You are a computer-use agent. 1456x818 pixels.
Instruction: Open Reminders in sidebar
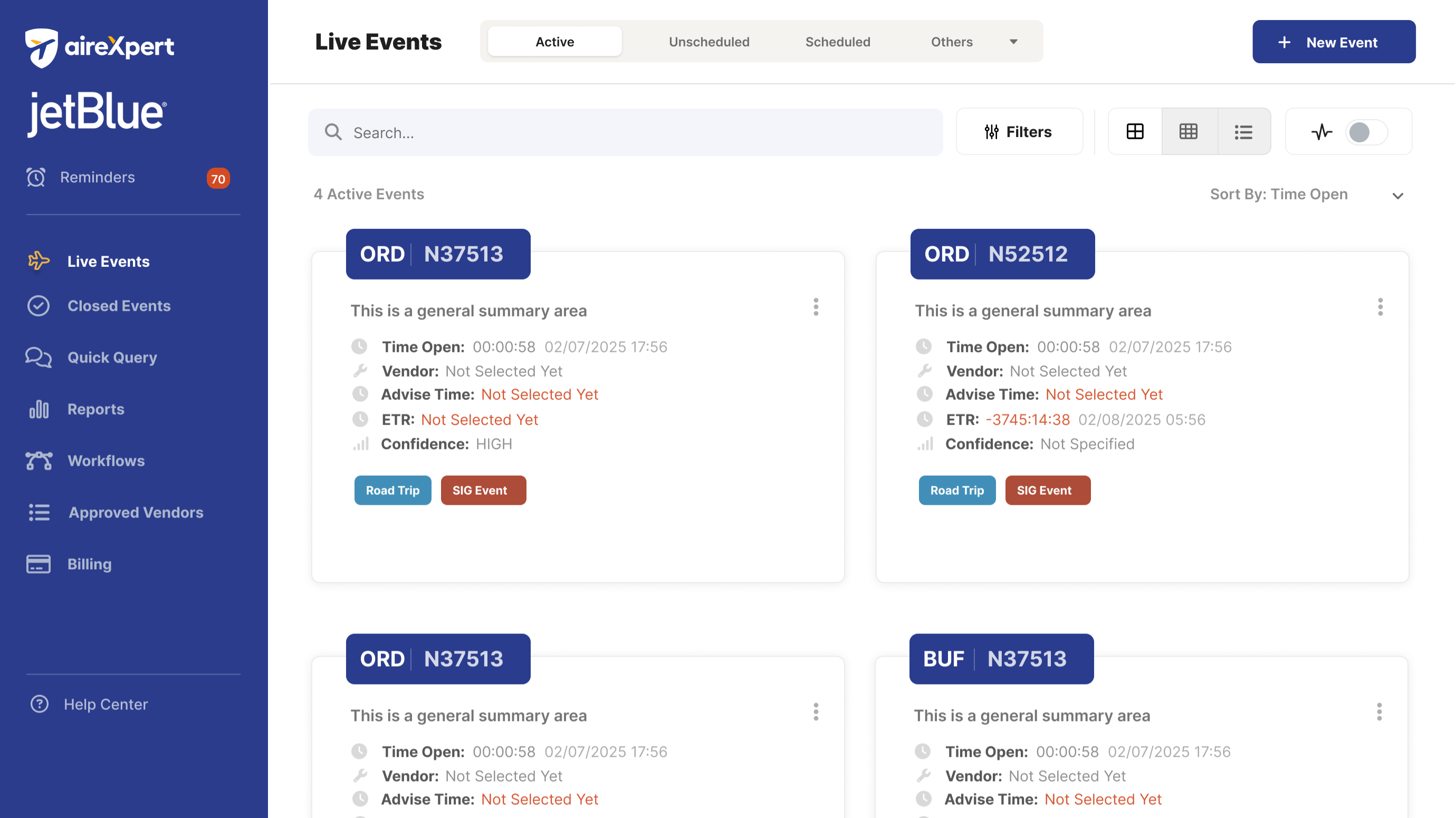(97, 177)
